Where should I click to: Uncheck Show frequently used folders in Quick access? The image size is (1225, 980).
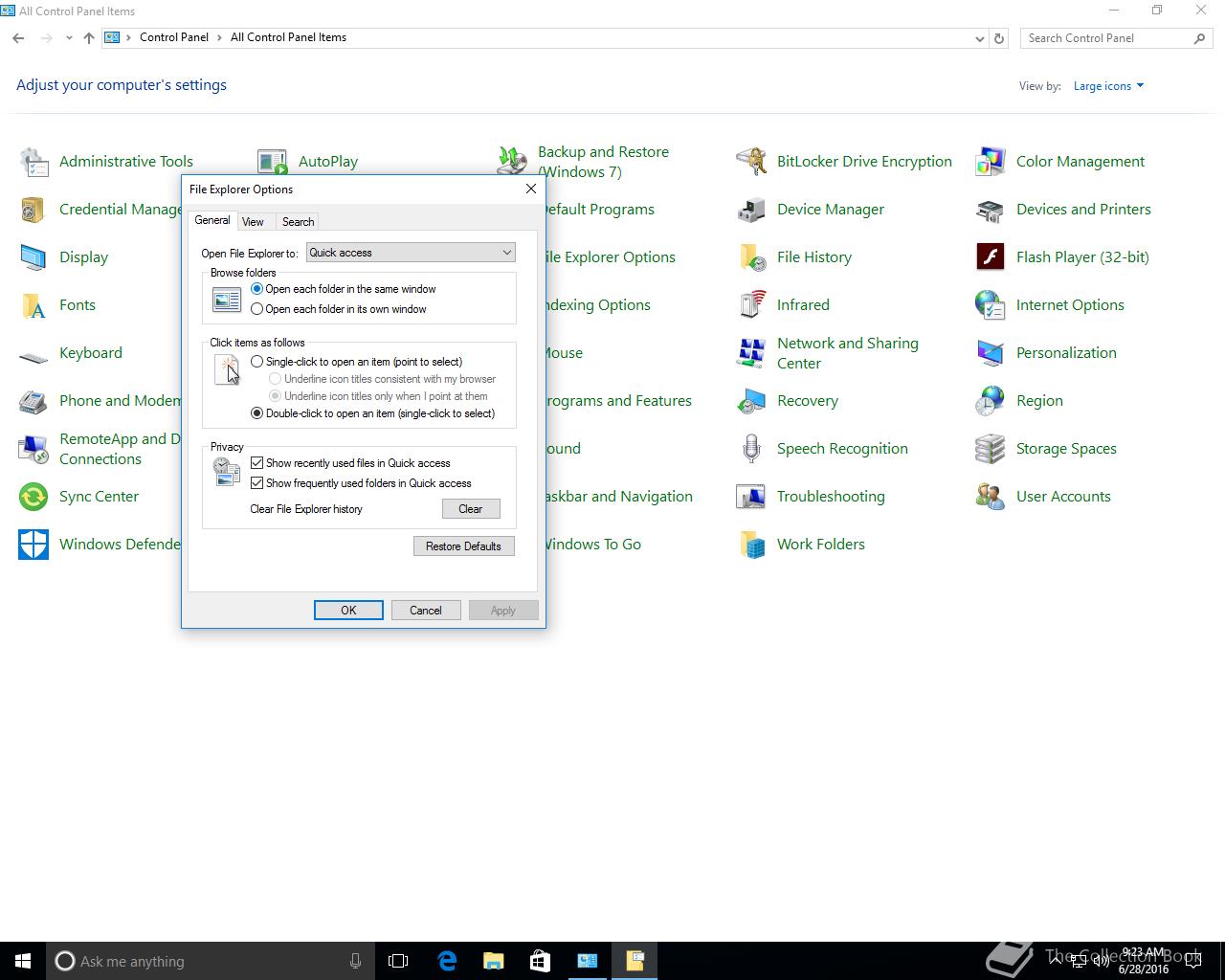pos(256,483)
